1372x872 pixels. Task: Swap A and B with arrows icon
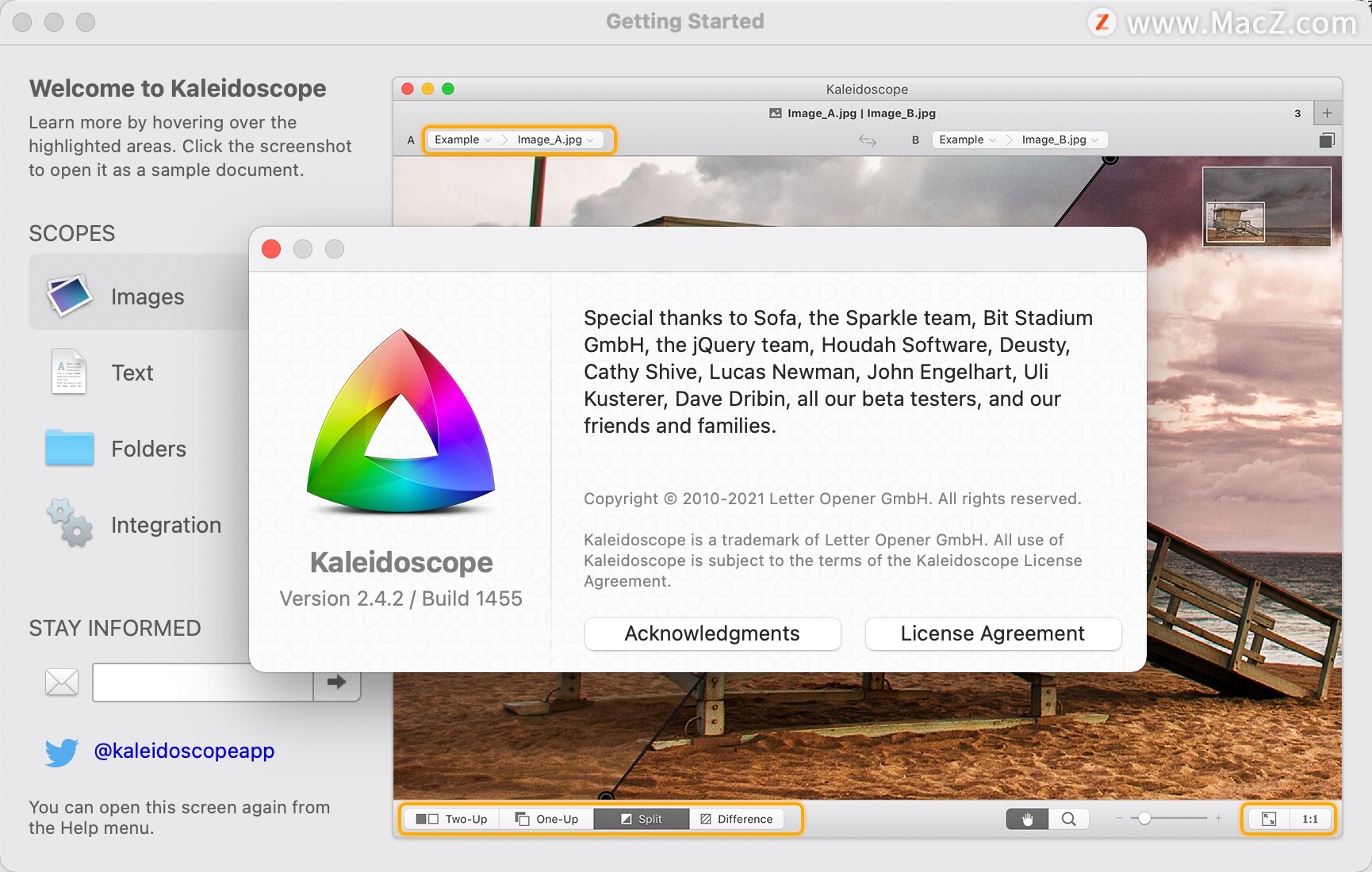[x=868, y=140]
